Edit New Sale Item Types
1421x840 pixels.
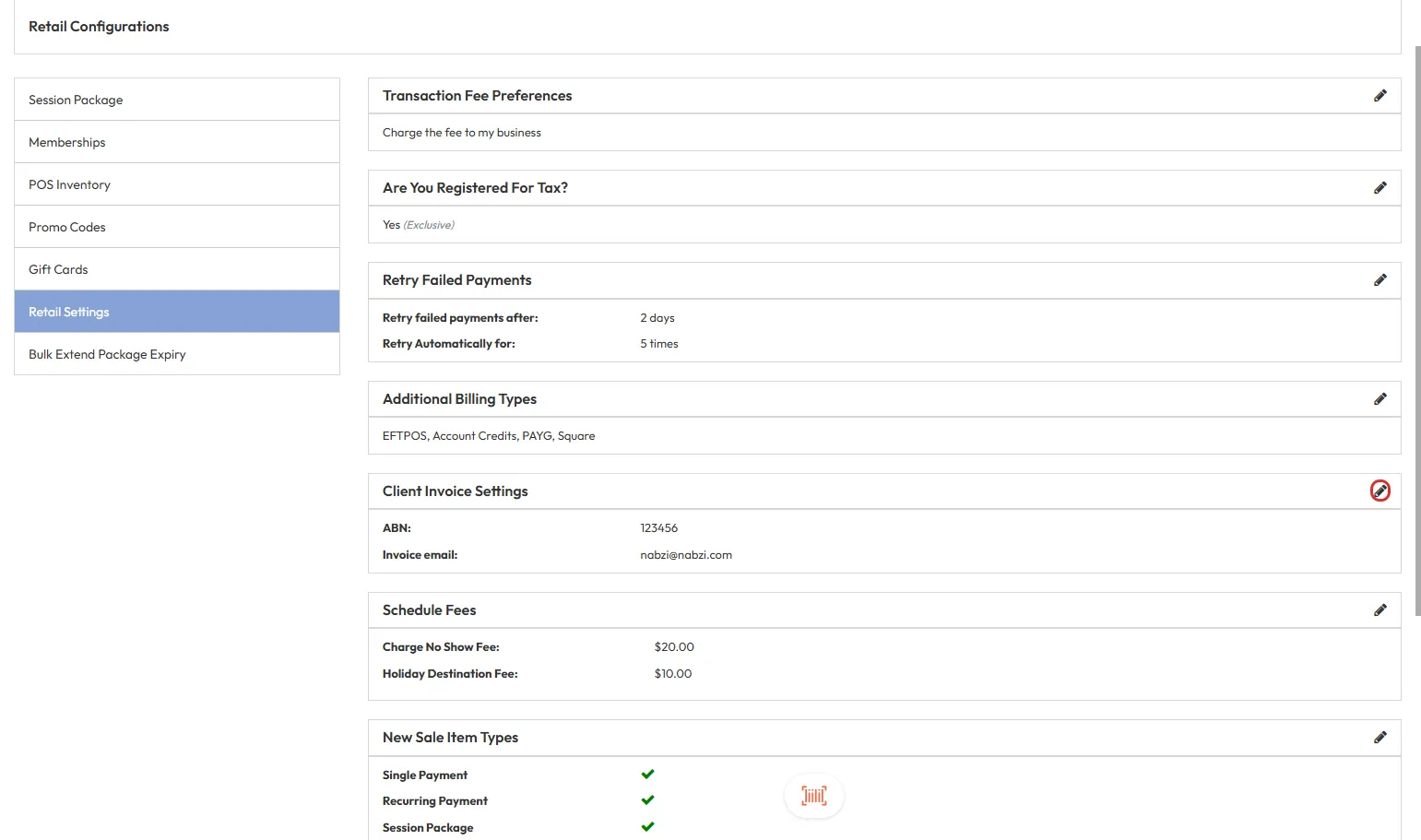tap(1380, 738)
